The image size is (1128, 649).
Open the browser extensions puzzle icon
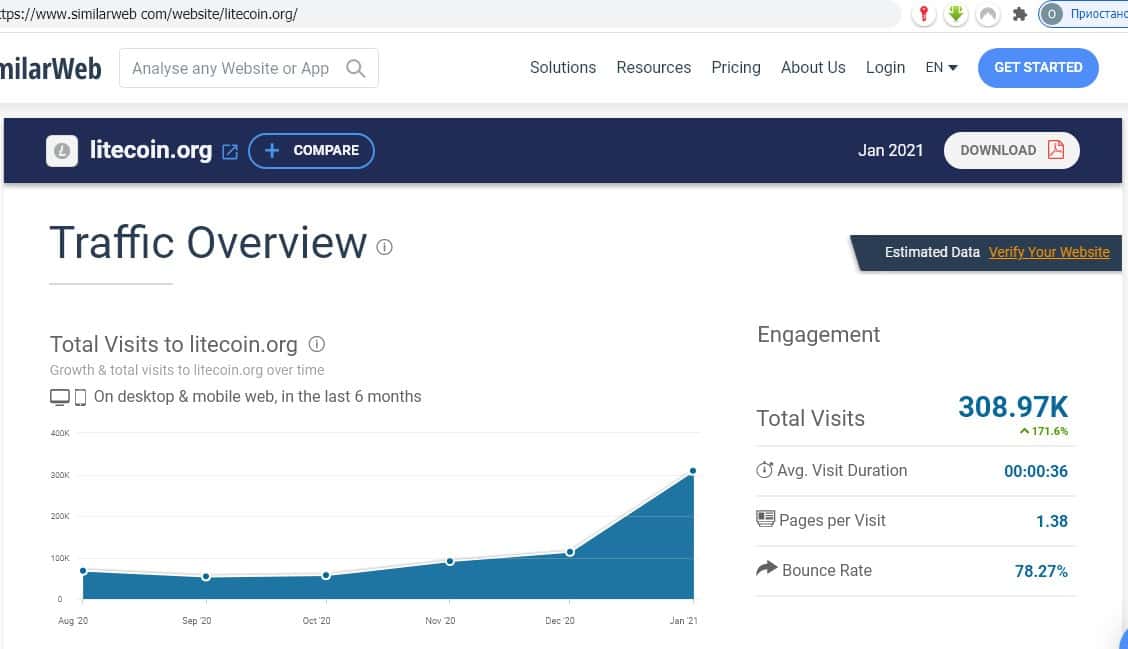[x=1019, y=14]
